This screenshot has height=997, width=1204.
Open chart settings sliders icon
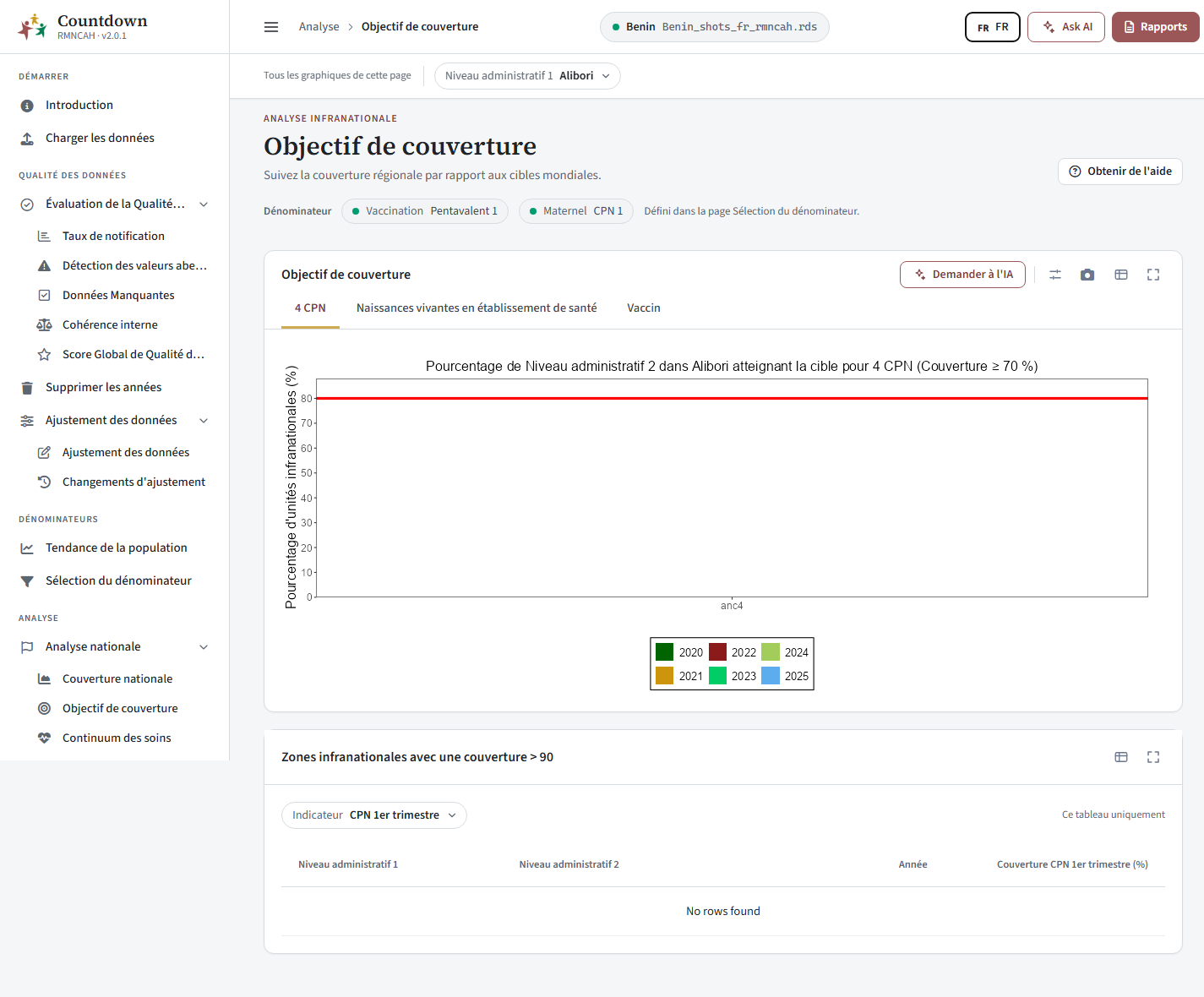click(1055, 275)
